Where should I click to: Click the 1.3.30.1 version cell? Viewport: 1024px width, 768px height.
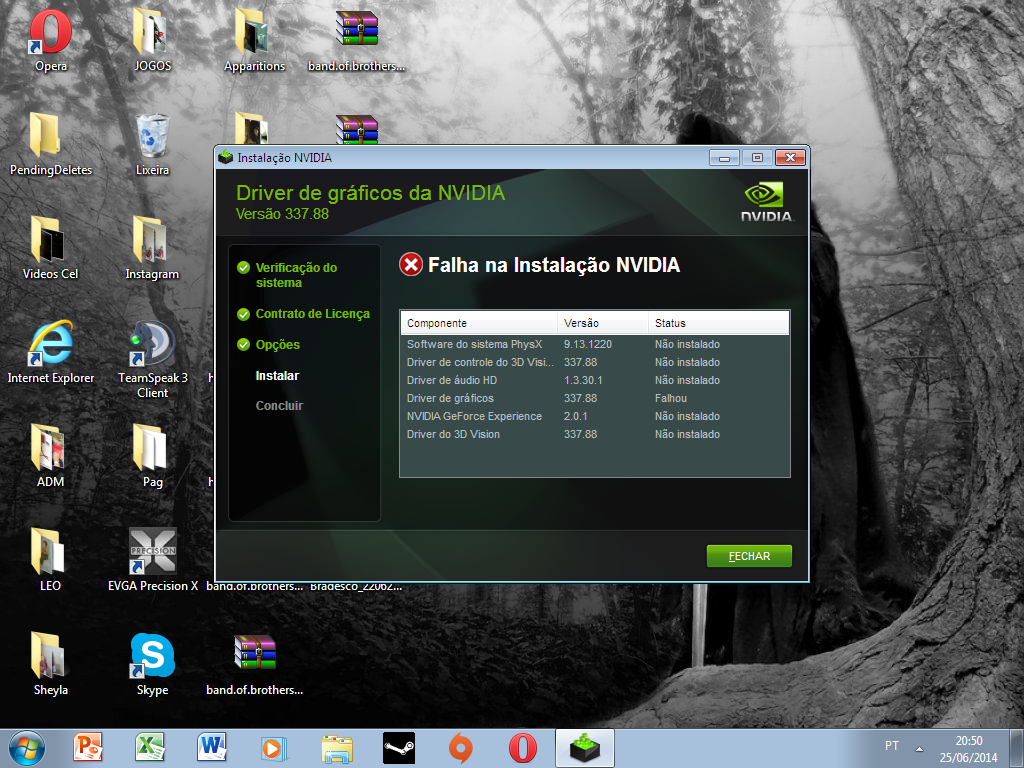click(583, 380)
